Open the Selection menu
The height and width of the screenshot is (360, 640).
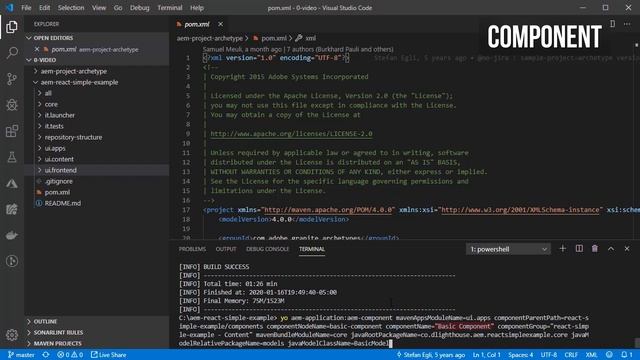tap(71, 8)
